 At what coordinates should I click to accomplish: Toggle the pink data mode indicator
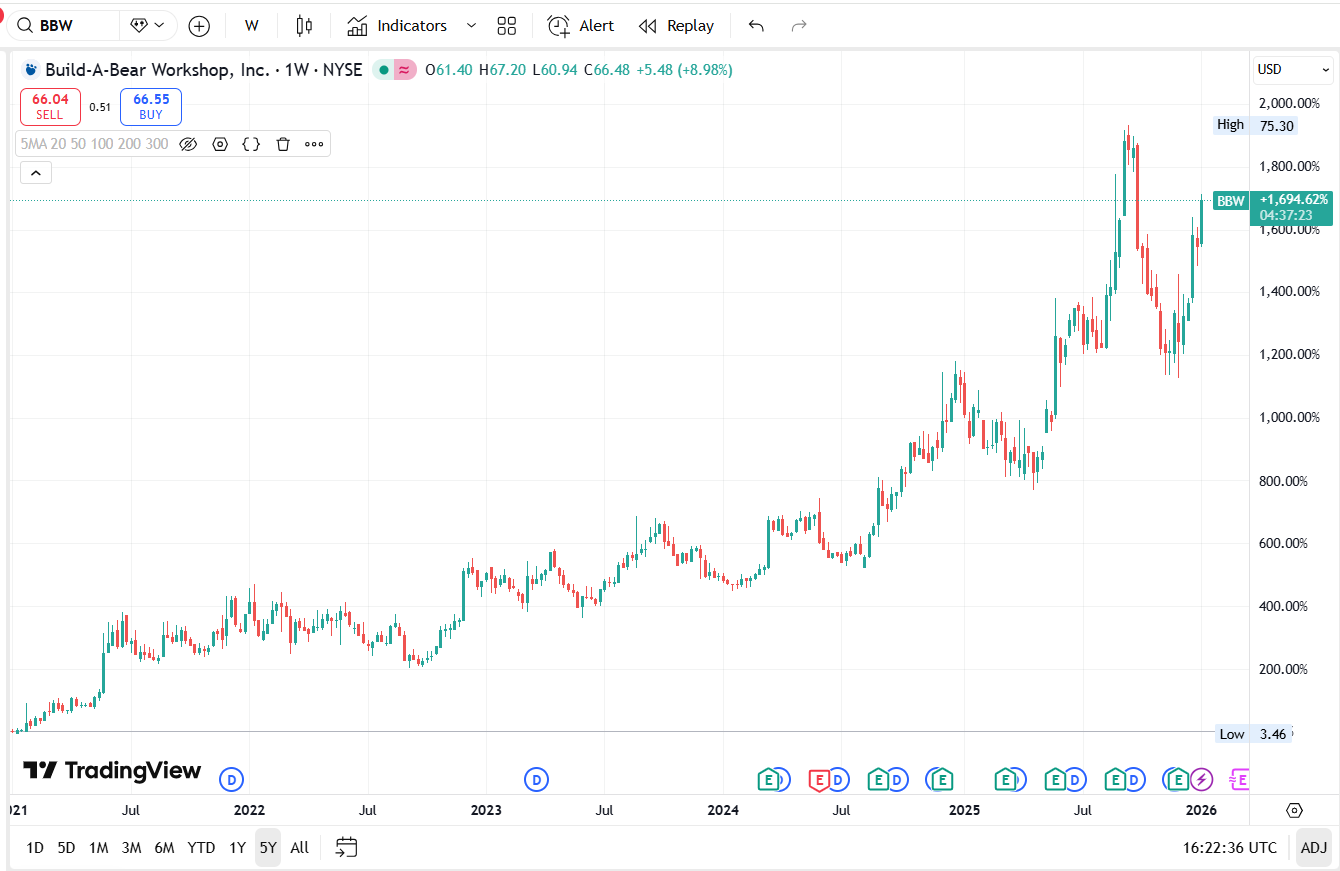[404, 70]
